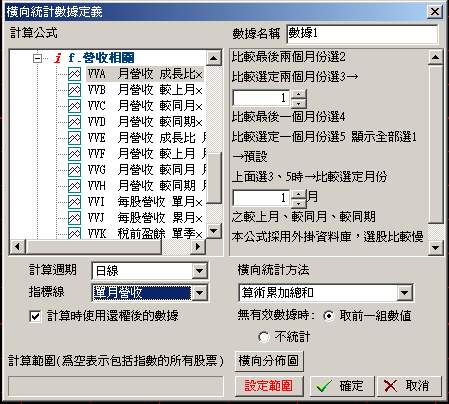Select VVK 稅前盈餘 單季 formula item
This screenshot has height=404, width=449.
145,234
